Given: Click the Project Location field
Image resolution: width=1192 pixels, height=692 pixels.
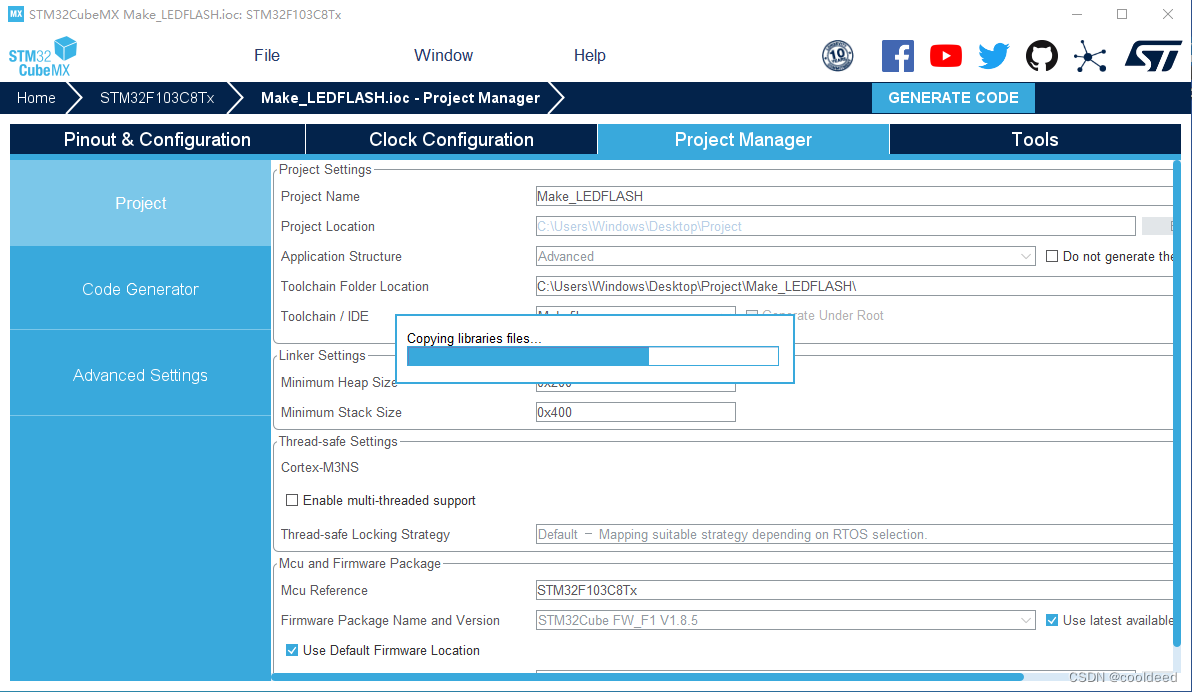Looking at the screenshot, I should 835,226.
